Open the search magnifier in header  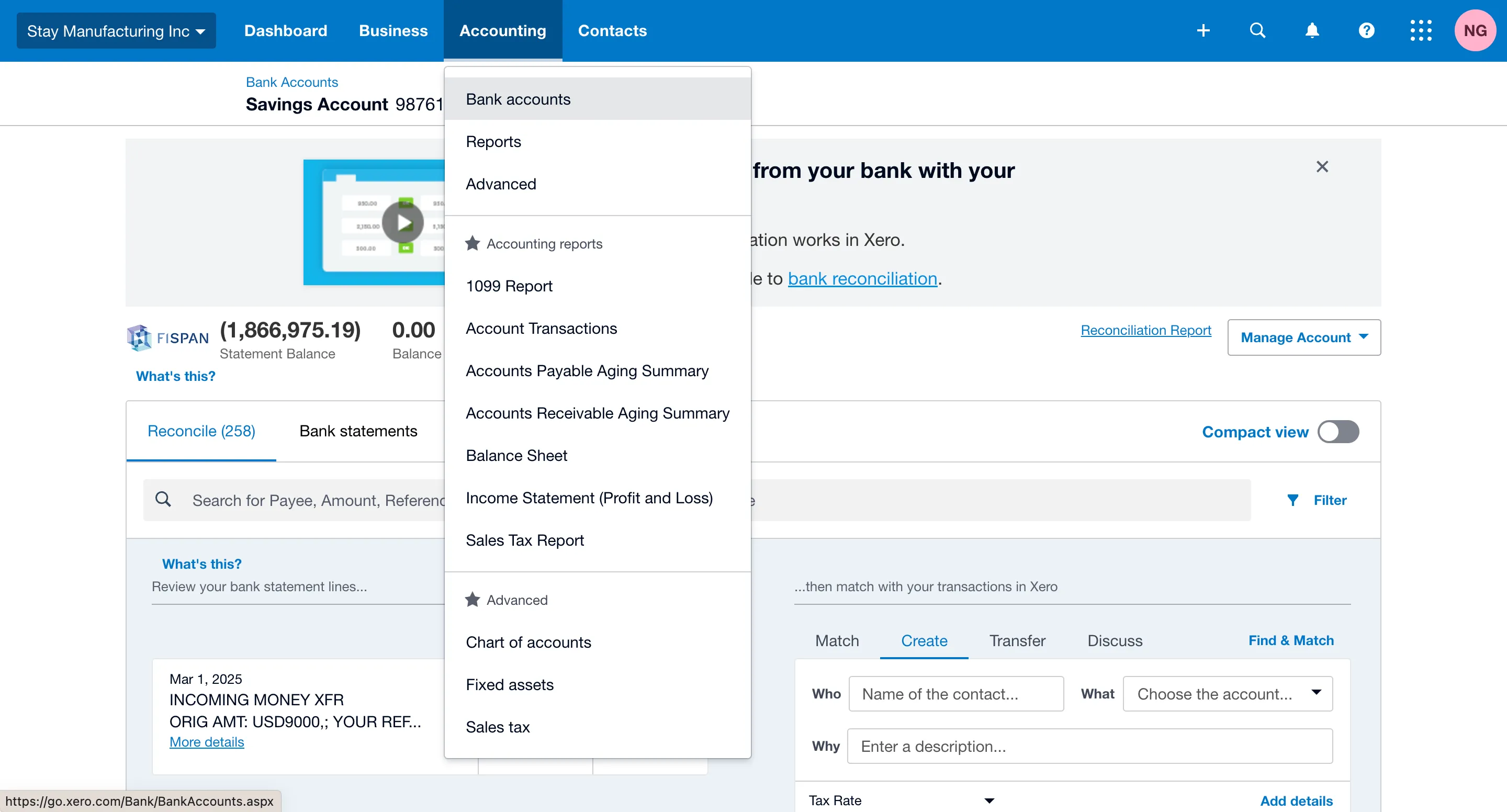point(1257,30)
